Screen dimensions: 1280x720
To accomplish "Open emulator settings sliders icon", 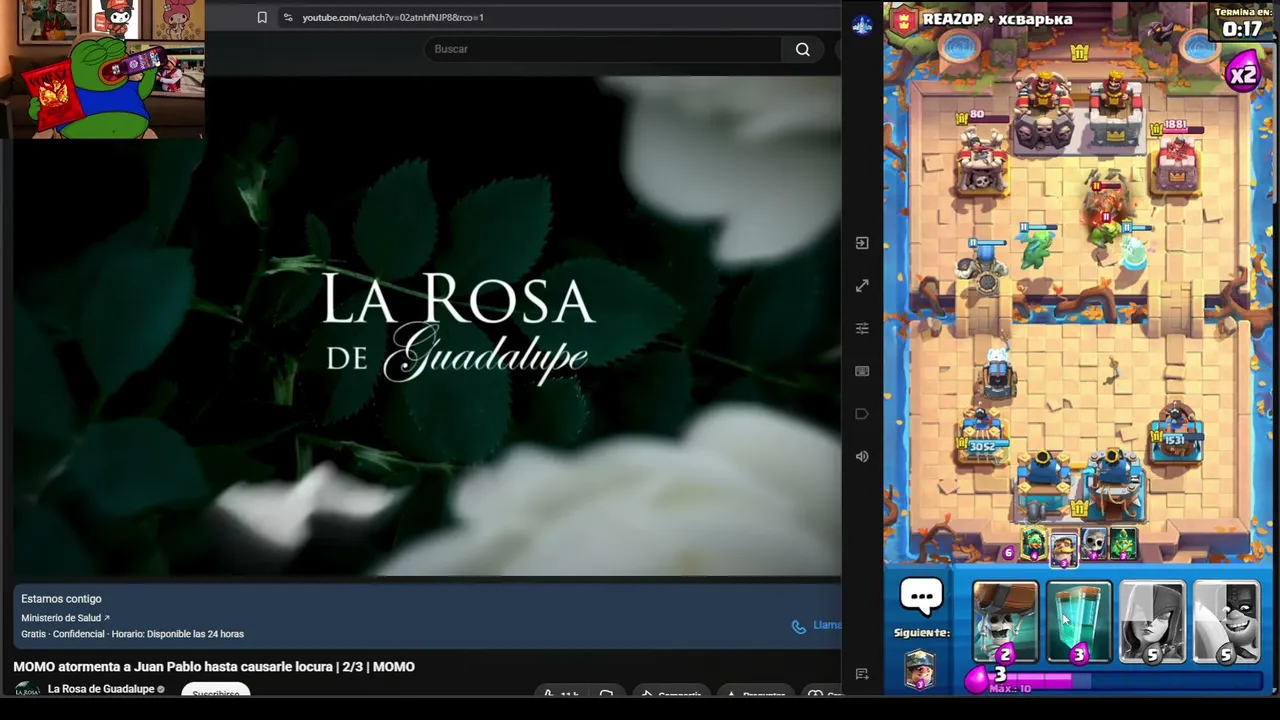I will pyautogui.click(x=862, y=328).
